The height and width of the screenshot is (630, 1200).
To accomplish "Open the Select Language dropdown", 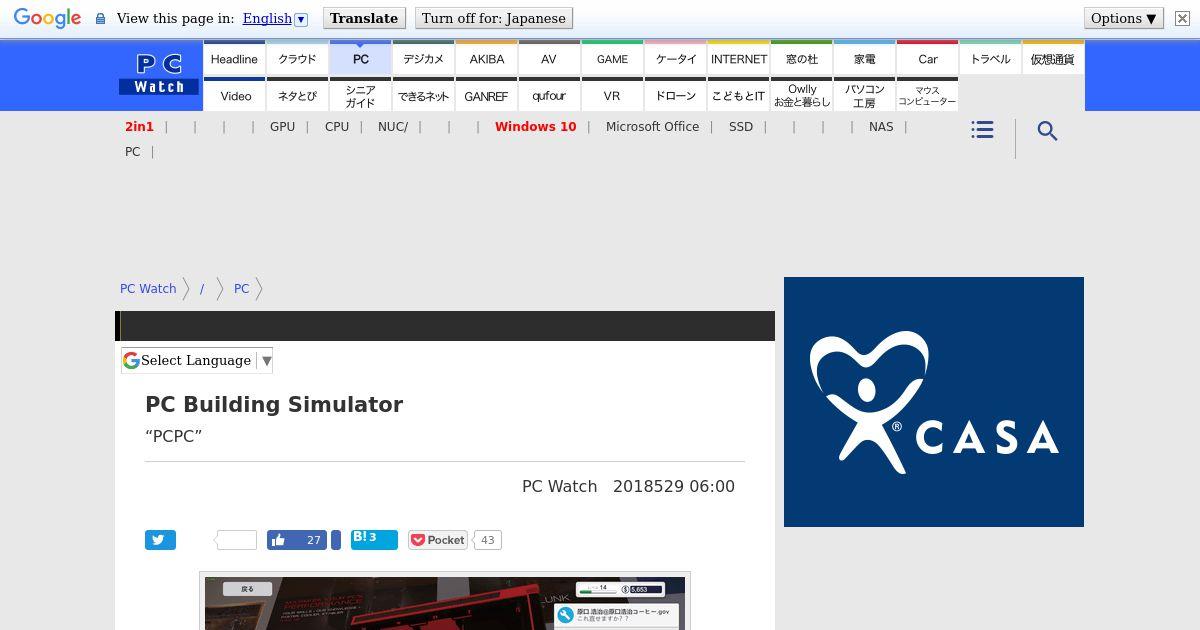I will pyautogui.click(x=197, y=360).
